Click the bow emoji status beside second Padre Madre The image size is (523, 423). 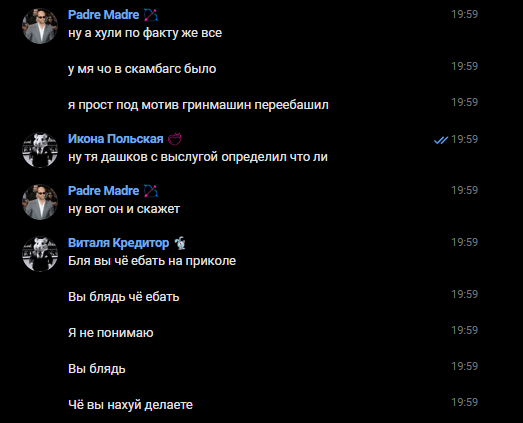[x=151, y=191]
